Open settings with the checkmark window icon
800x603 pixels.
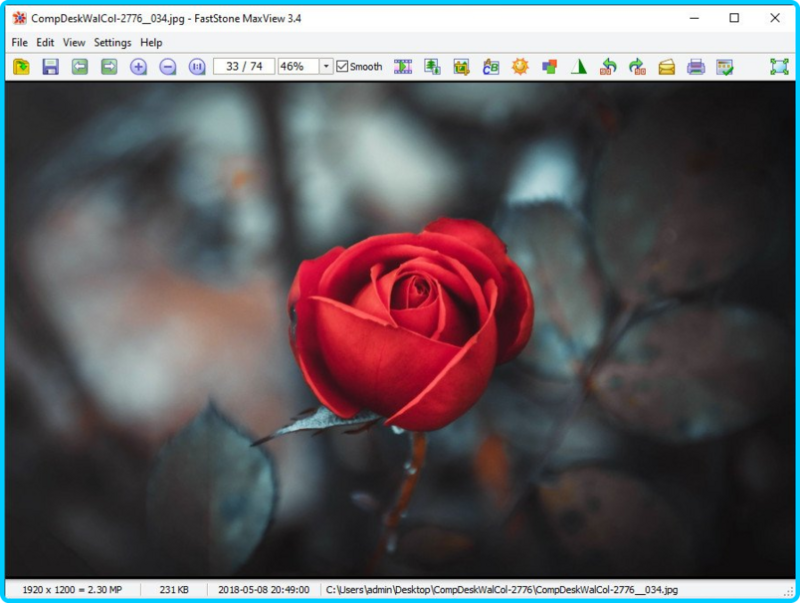tap(725, 67)
